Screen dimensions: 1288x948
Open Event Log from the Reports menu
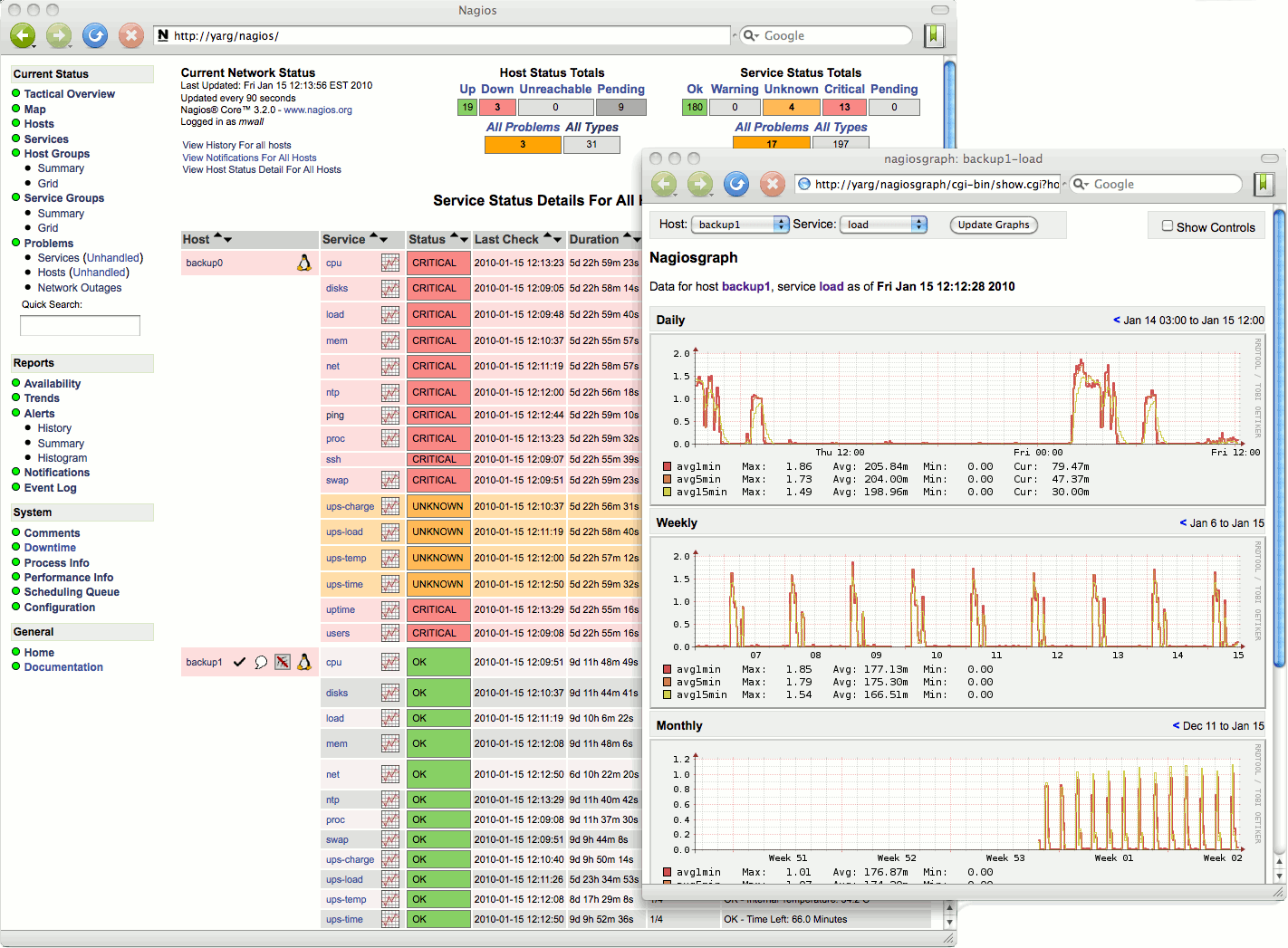[50, 488]
